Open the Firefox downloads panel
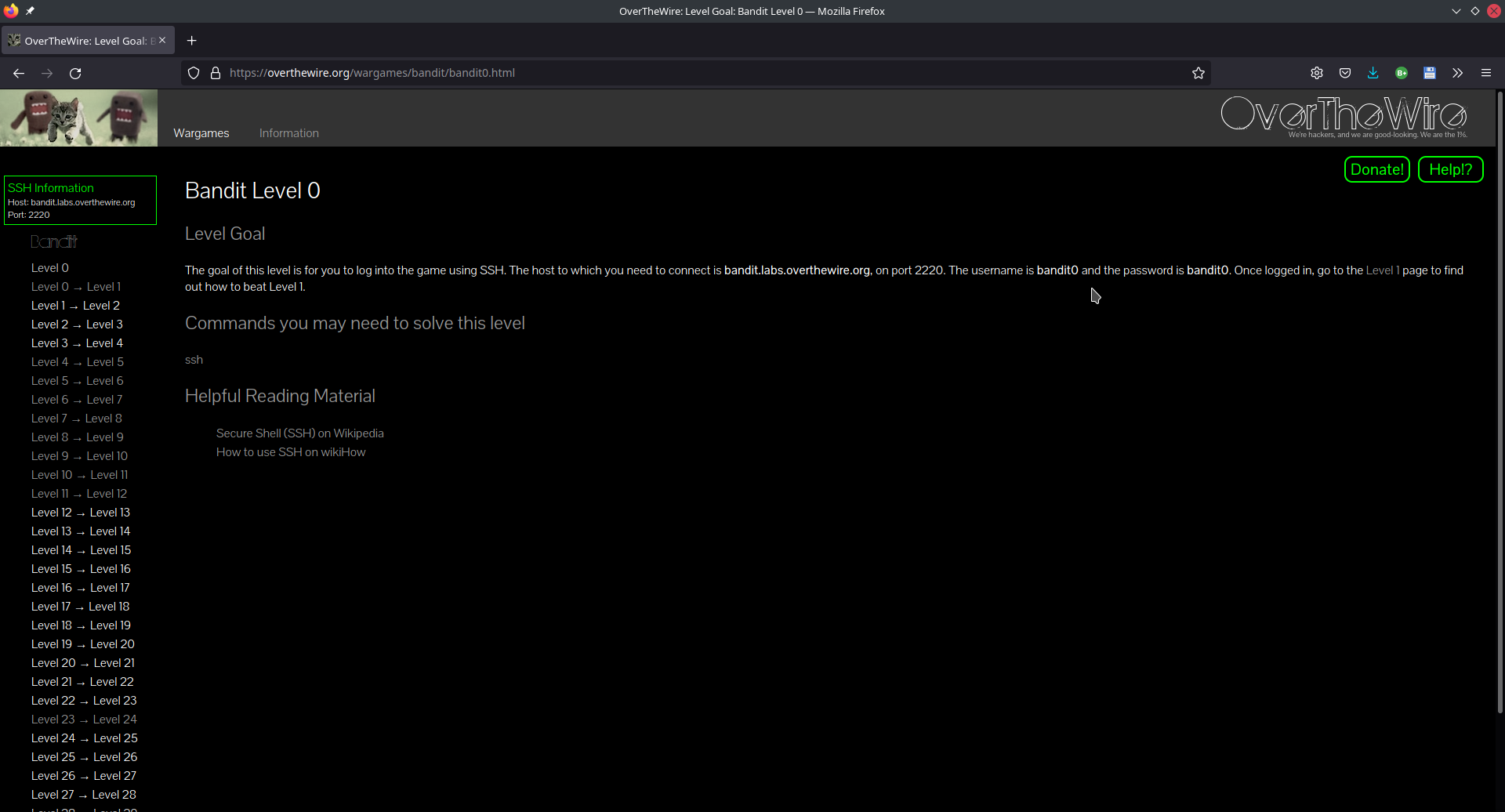Image resolution: width=1505 pixels, height=812 pixels. click(x=1373, y=73)
